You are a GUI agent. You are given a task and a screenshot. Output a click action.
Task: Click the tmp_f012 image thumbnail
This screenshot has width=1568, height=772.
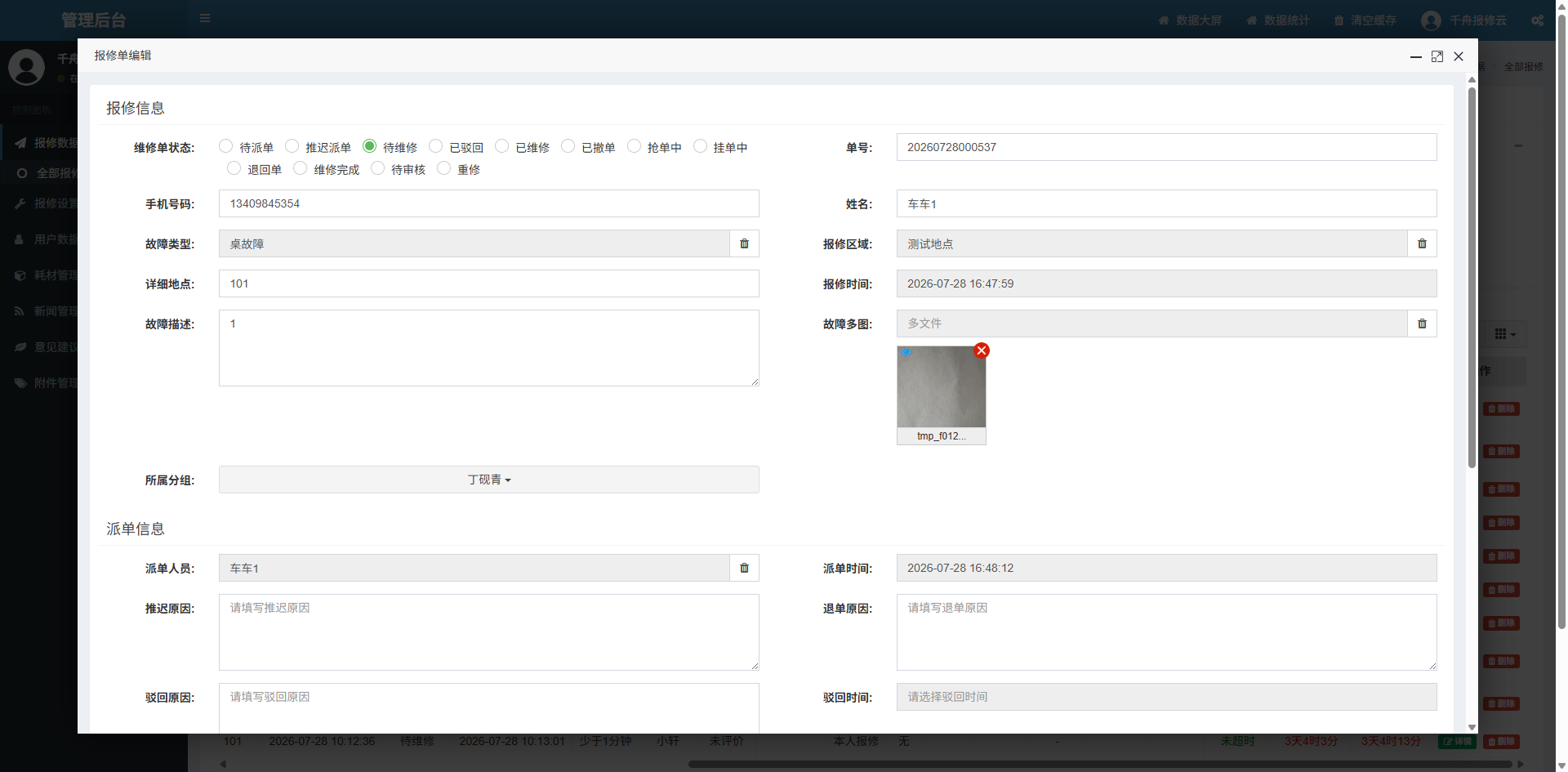942,386
